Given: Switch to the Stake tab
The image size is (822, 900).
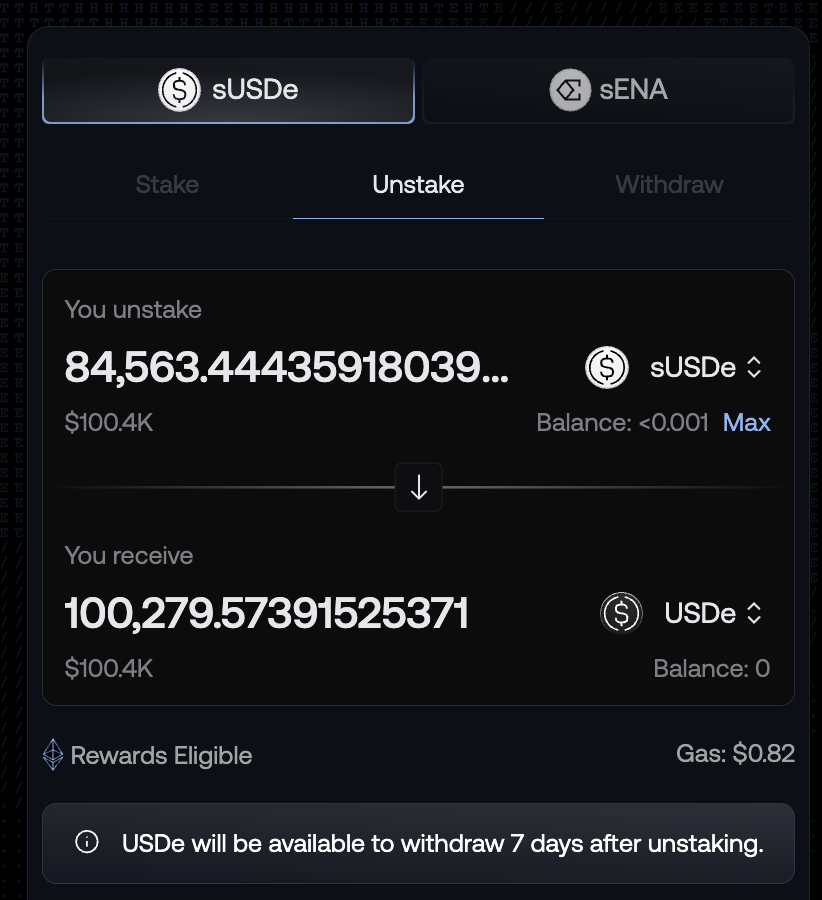Looking at the screenshot, I should 167,185.
